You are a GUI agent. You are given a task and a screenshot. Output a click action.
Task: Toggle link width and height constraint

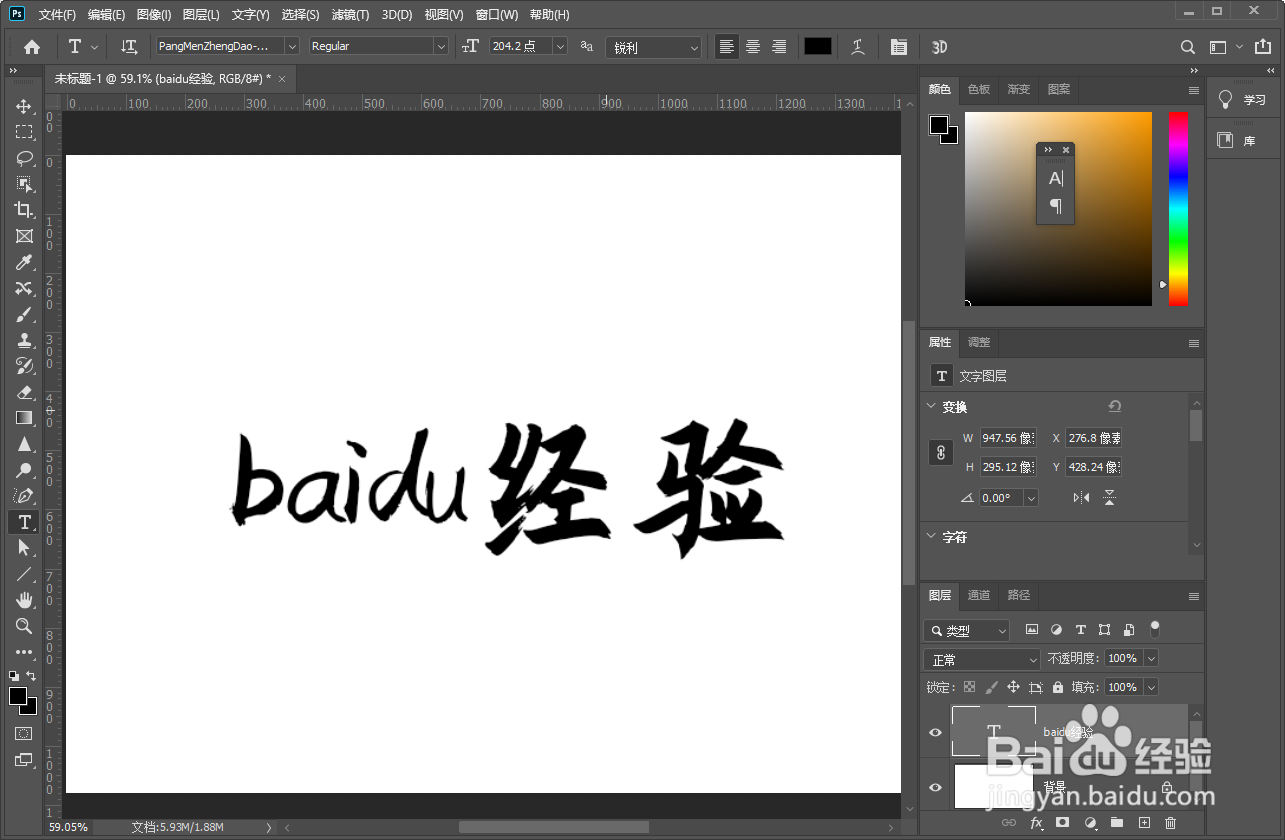pos(940,453)
